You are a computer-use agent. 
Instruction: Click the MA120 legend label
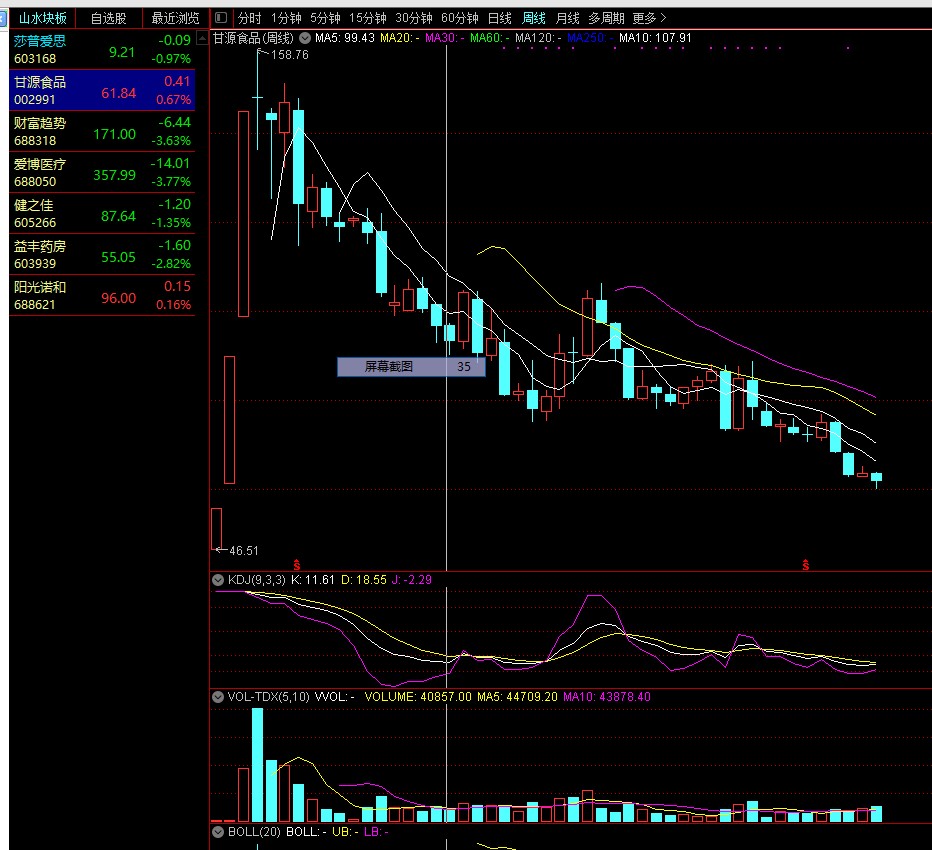point(538,38)
